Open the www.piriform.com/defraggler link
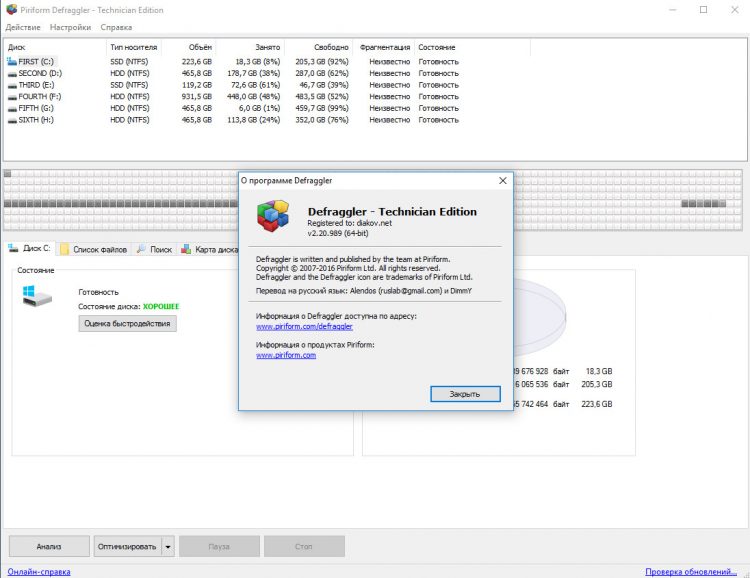 point(304,326)
